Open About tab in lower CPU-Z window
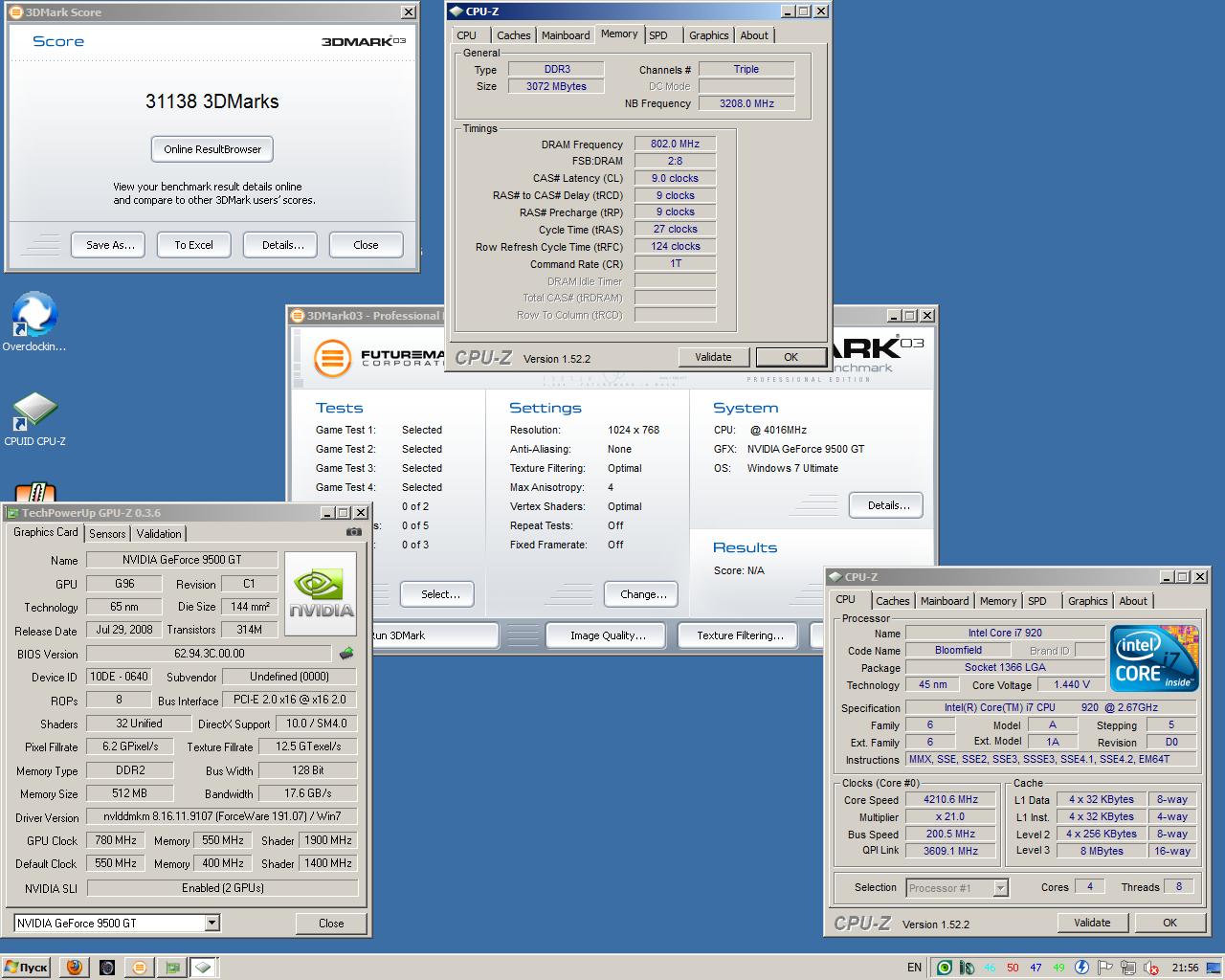1225x980 pixels. [x=1133, y=601]
